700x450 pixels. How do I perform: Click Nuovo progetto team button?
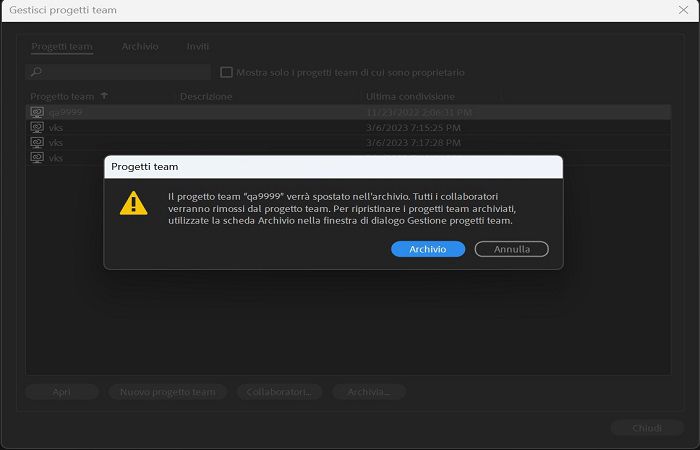click(x=168, y=392)
